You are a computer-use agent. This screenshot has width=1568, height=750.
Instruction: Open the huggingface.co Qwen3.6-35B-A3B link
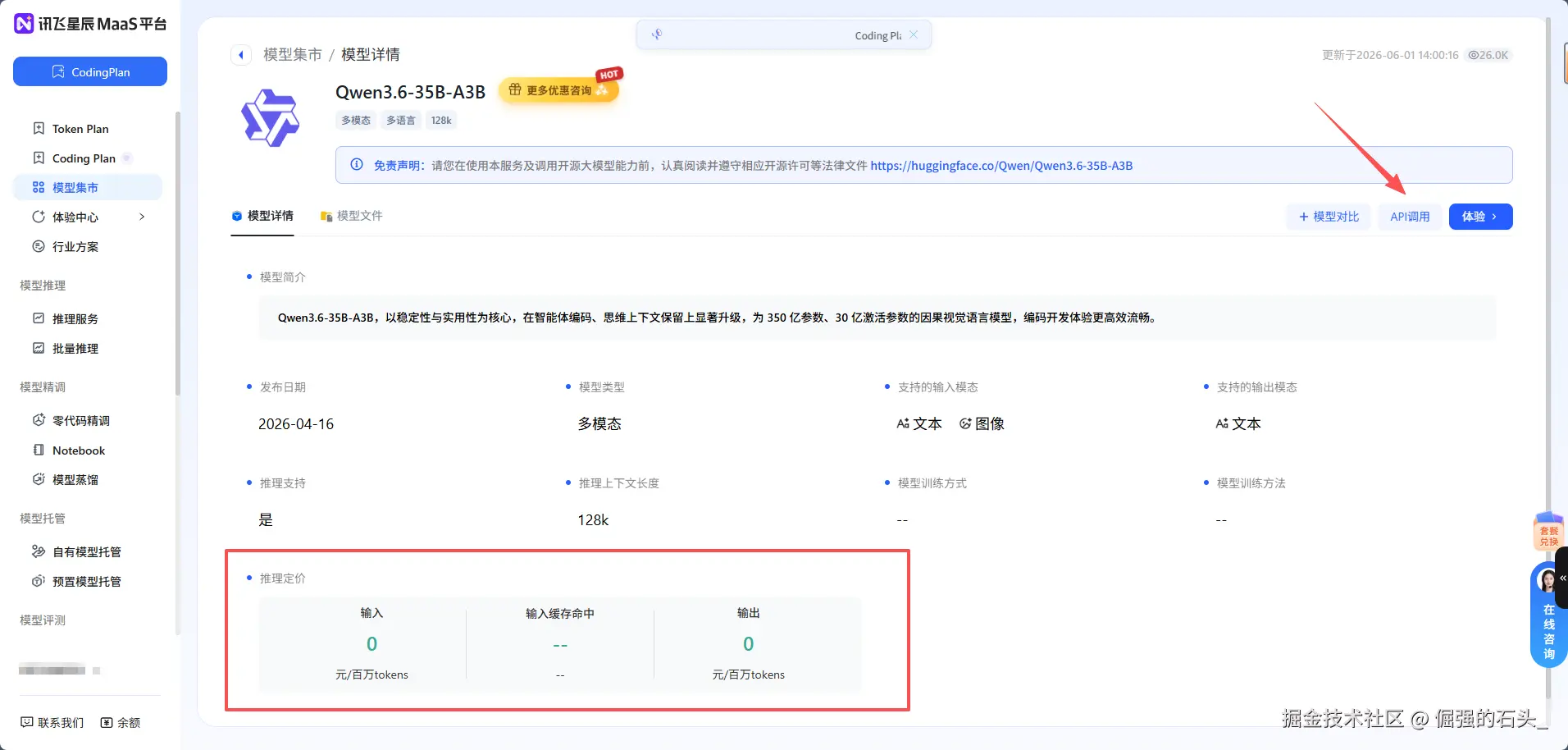coord(1001,166)
